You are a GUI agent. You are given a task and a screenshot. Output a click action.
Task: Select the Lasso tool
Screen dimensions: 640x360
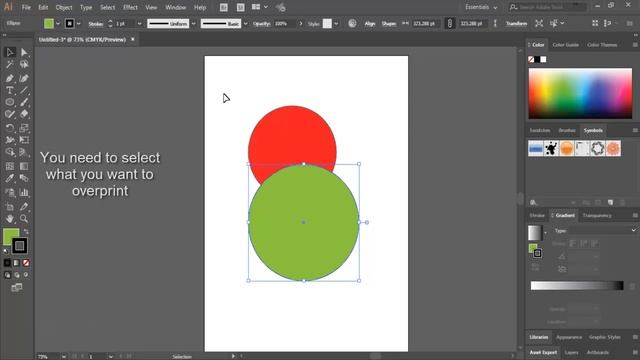click(24, 64)
